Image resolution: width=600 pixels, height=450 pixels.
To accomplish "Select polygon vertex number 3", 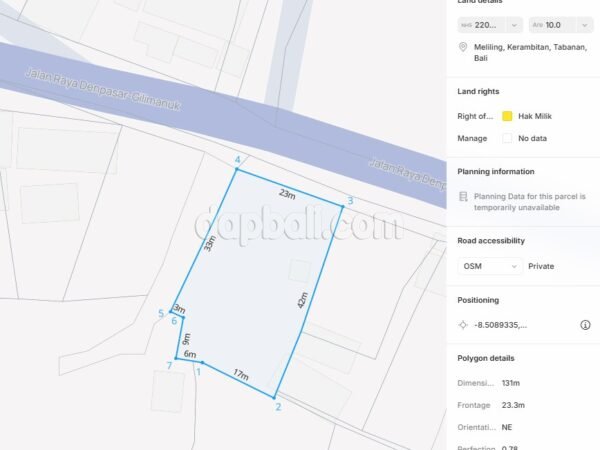I will [343, 207].
